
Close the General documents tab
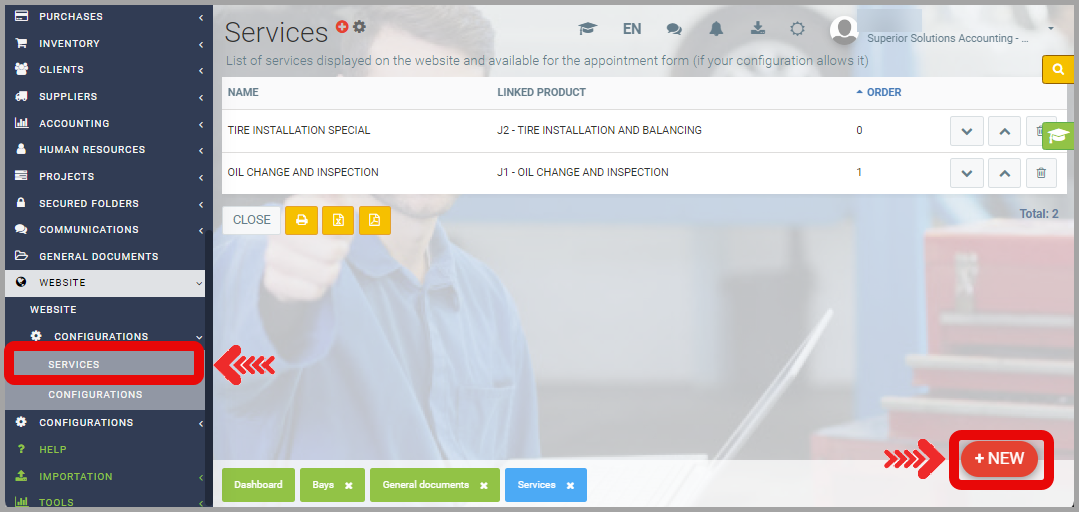pos(483,486)
